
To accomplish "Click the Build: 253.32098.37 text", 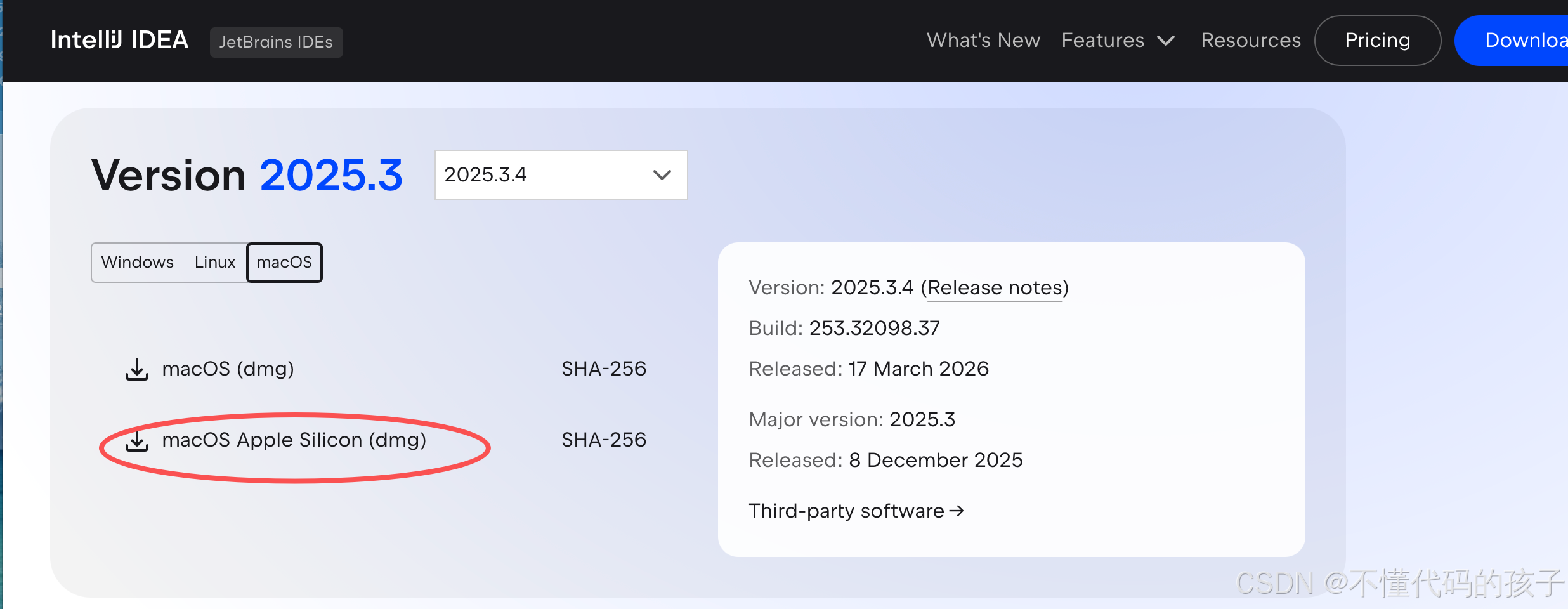I will click(x=844, y=328).
